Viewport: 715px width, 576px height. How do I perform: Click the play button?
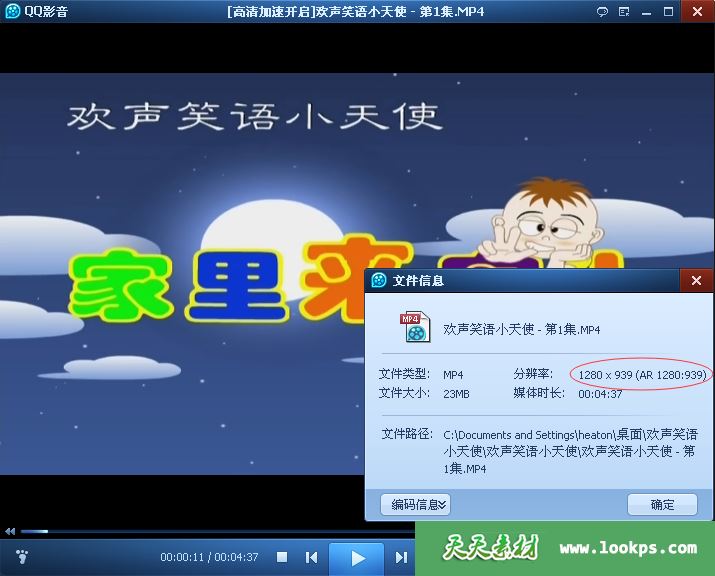pyautogui.click(x=356, y=557)
